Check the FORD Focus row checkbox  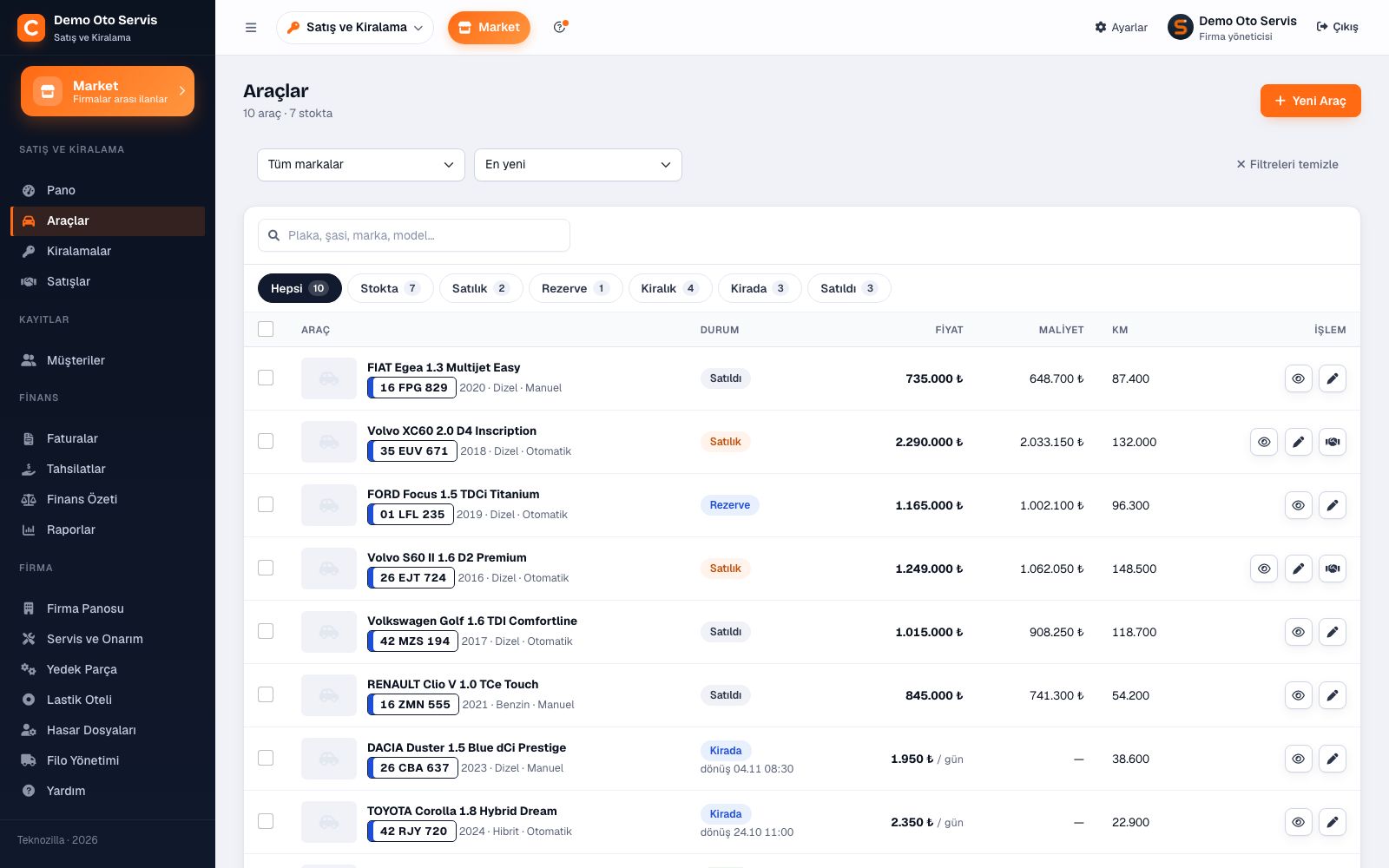click(266, 504)
